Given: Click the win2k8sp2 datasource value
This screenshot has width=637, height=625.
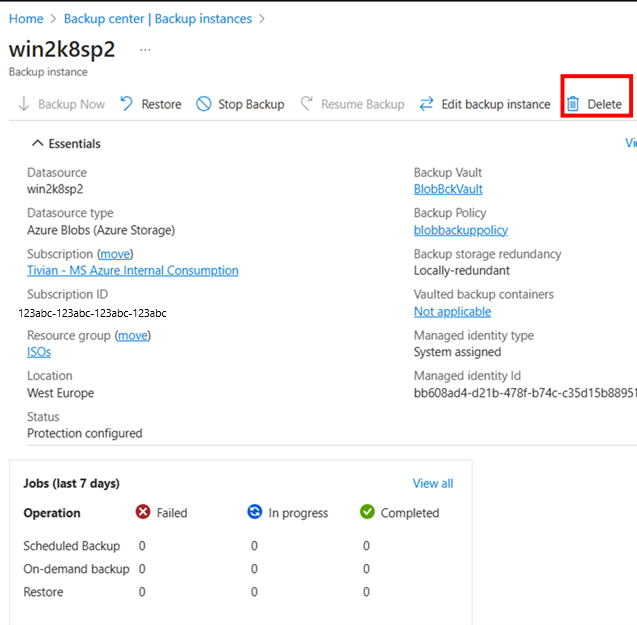Looking at the screenshot, I should pos(55,189).
